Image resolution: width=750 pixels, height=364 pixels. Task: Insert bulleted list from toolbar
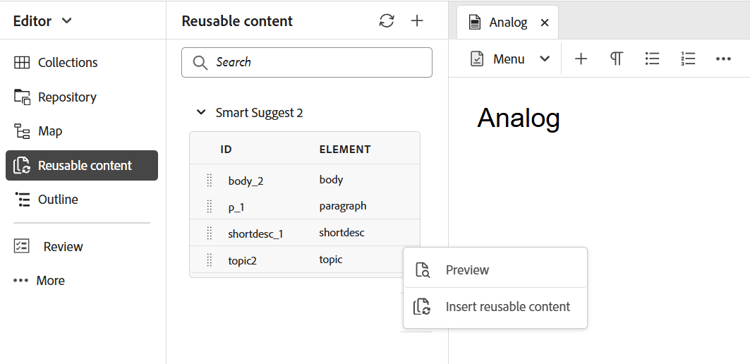coord(652,59)
